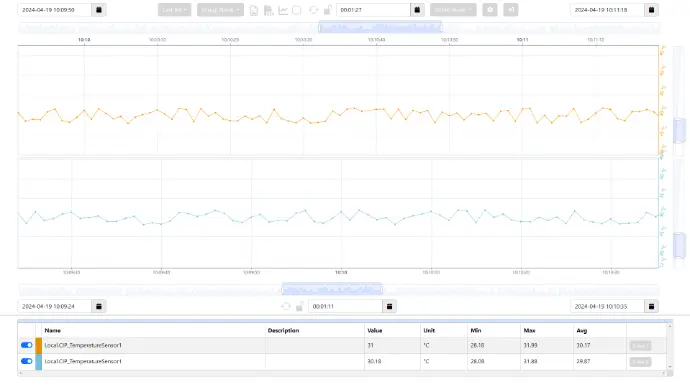690x387 pixels.
Task: Select the sensor name in the orange row
Action: click(83, 346)
